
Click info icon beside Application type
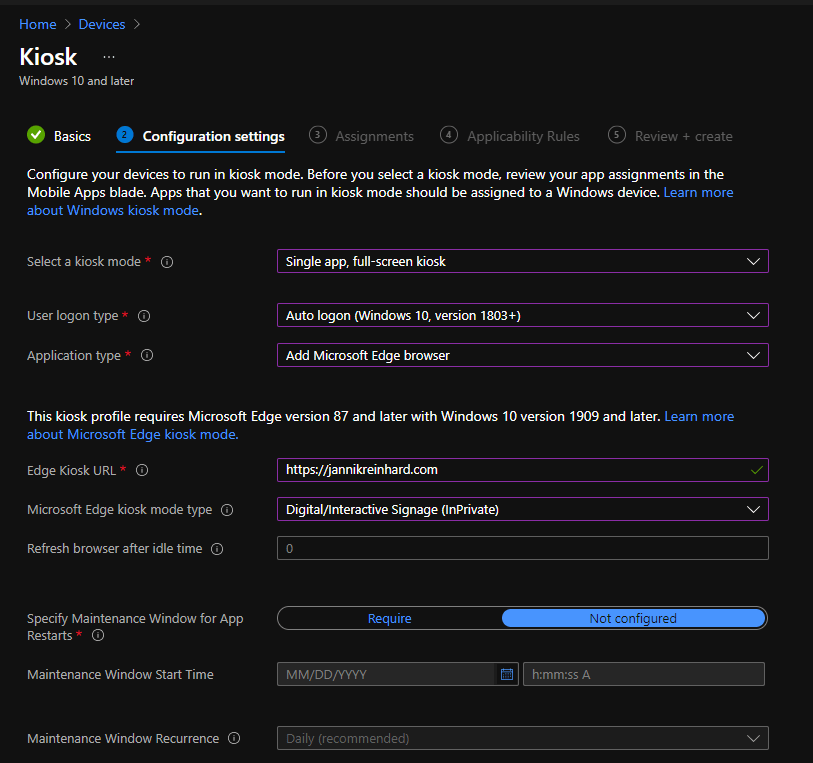(x=147, y=356)
